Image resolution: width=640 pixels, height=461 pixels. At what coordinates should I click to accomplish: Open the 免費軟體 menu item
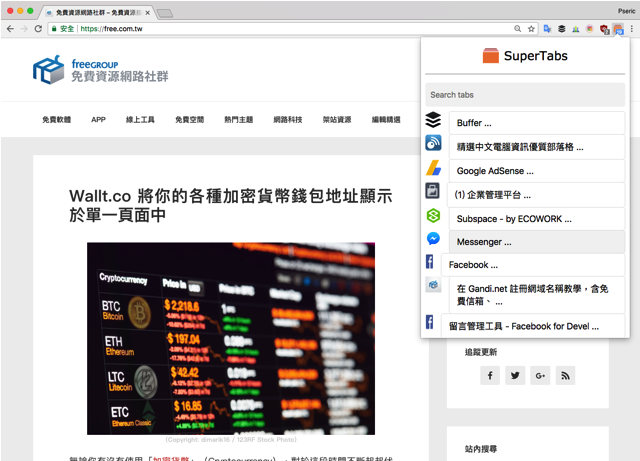[57, 119]
